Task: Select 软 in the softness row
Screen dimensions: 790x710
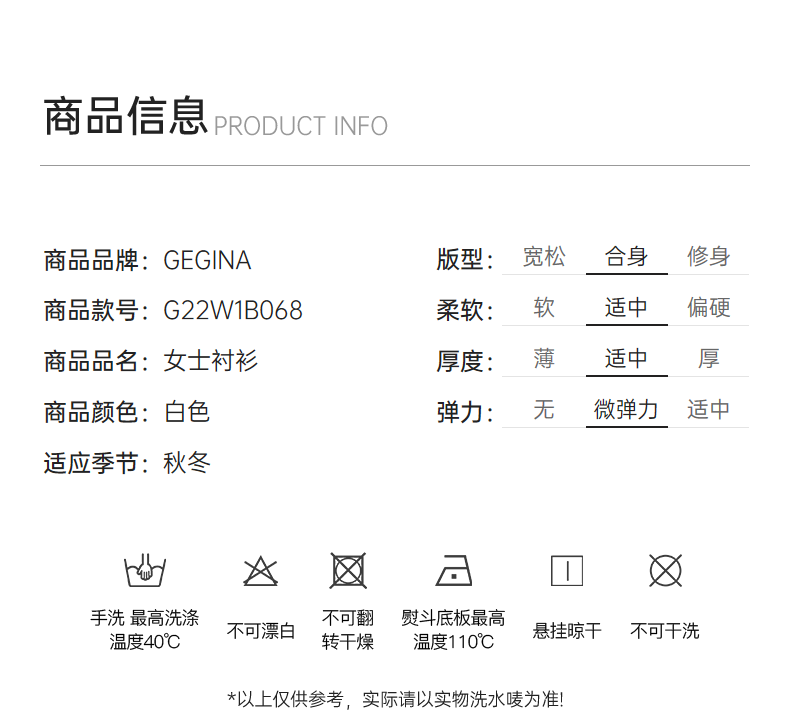Action: coord(544,308)
